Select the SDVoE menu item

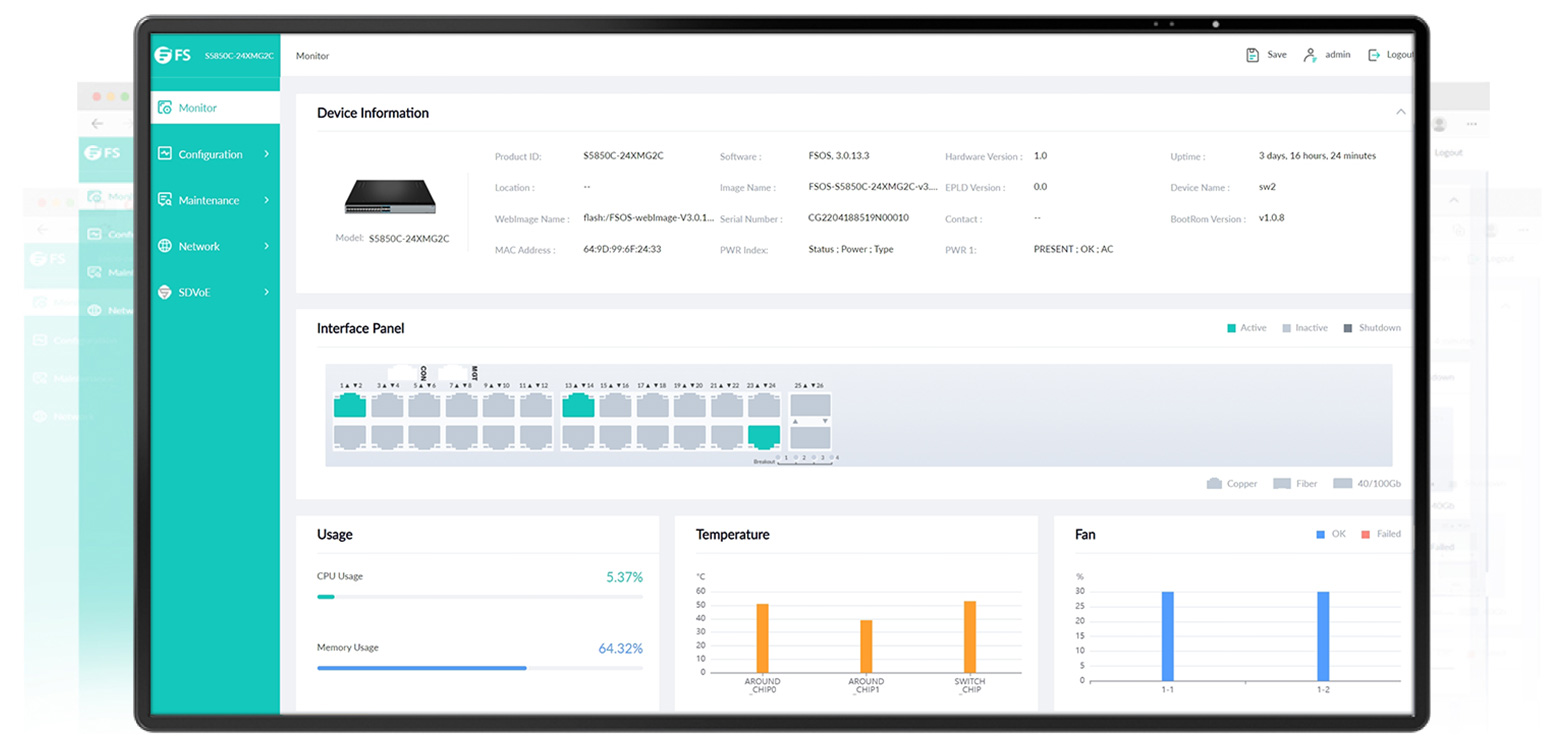click(x=194, y=292)
